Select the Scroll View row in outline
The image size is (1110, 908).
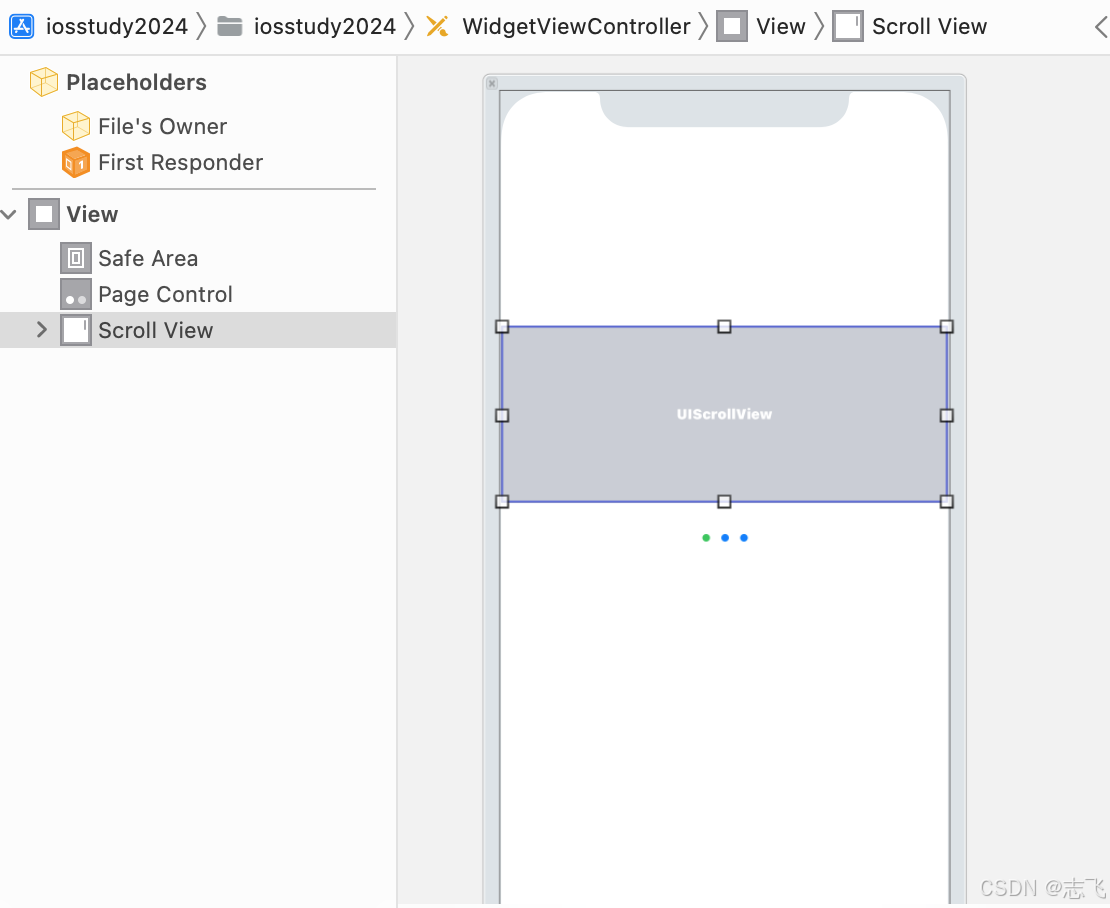click(198, 330)
